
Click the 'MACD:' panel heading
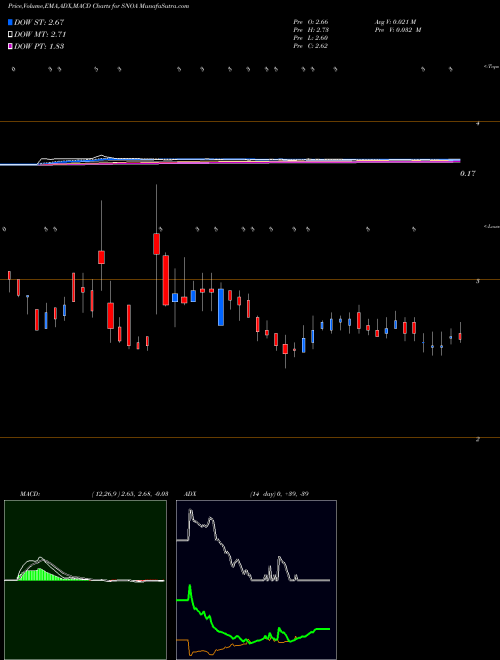click(x=30, y=494)
